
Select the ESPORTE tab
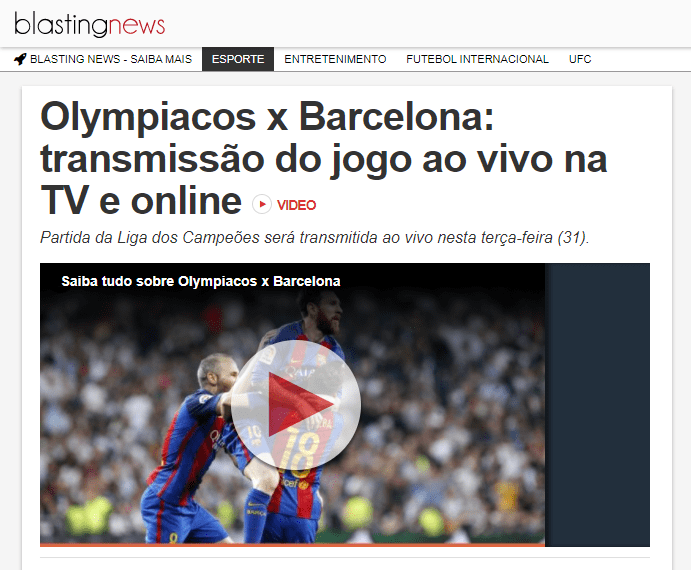pyautogui.click(x=238, y=59)
